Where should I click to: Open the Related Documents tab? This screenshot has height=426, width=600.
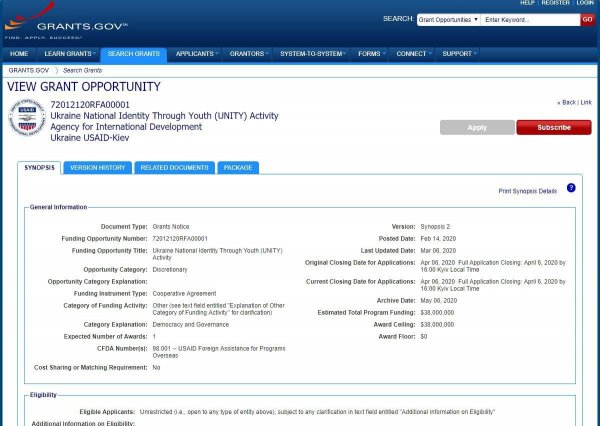point(174,168)
